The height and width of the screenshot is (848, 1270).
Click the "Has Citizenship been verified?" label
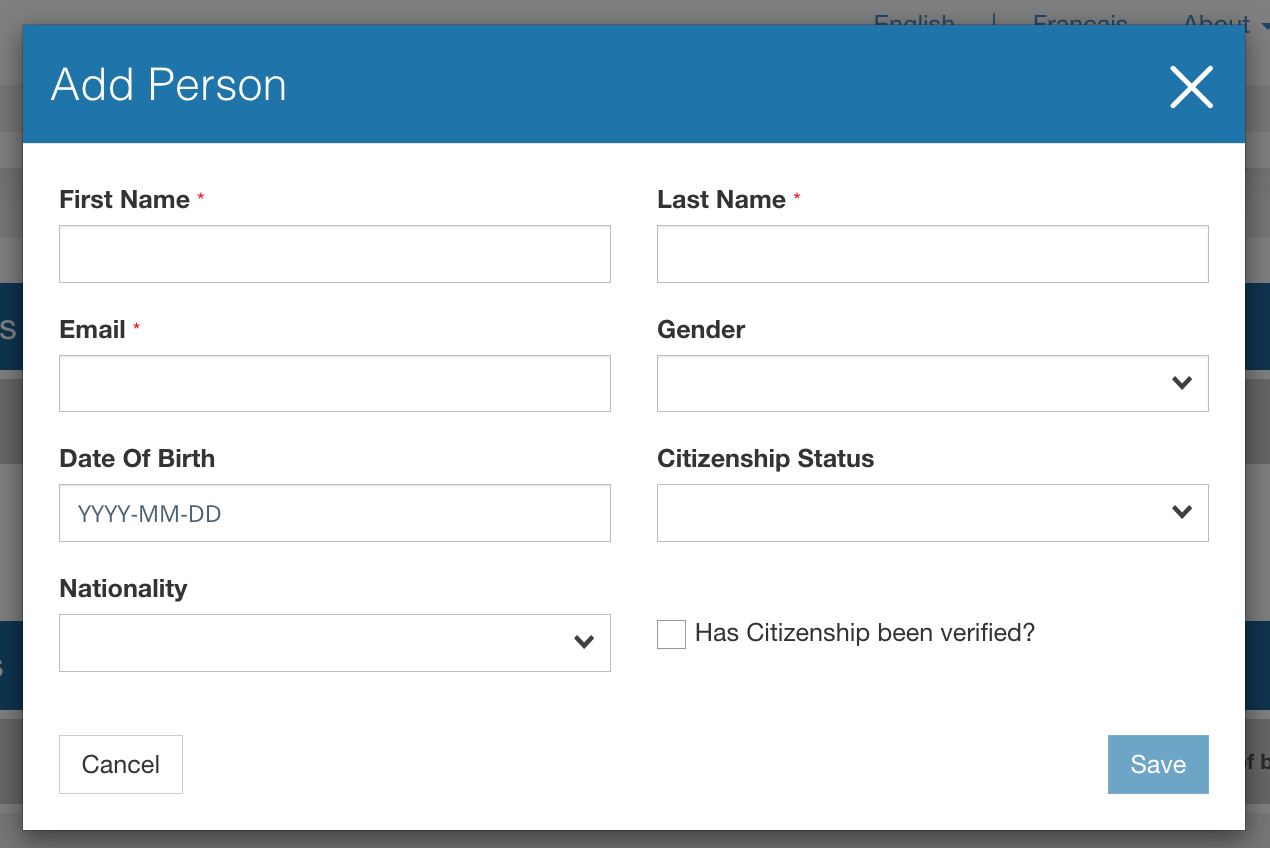pyautogui.click(x=864, y=633)
